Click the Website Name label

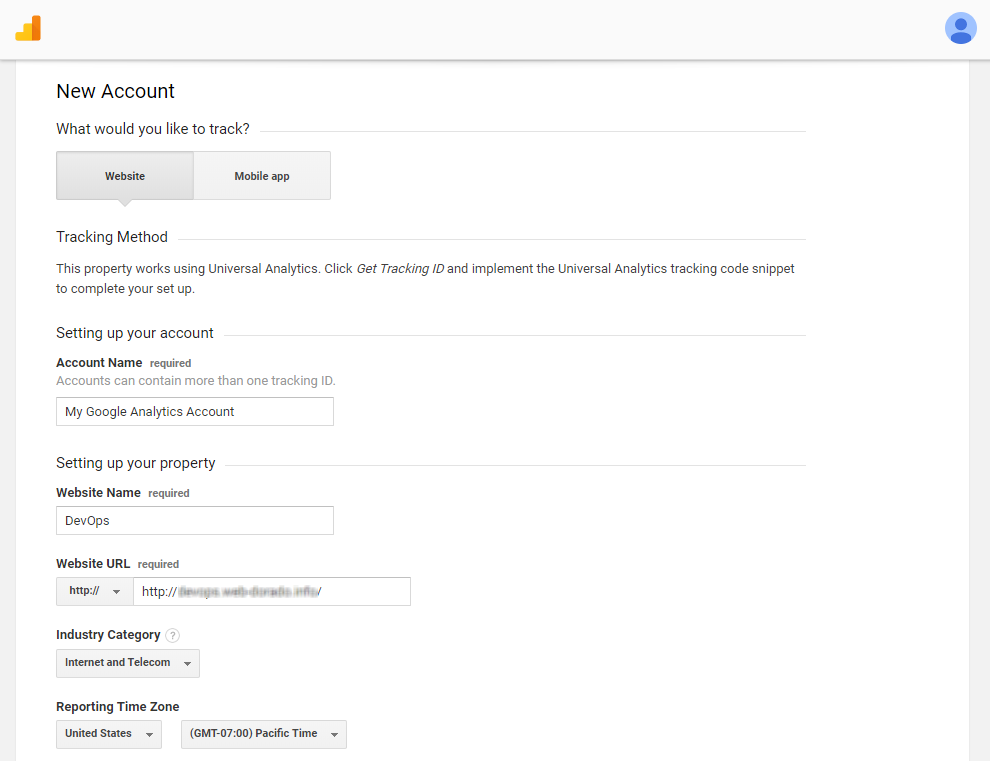98,493
